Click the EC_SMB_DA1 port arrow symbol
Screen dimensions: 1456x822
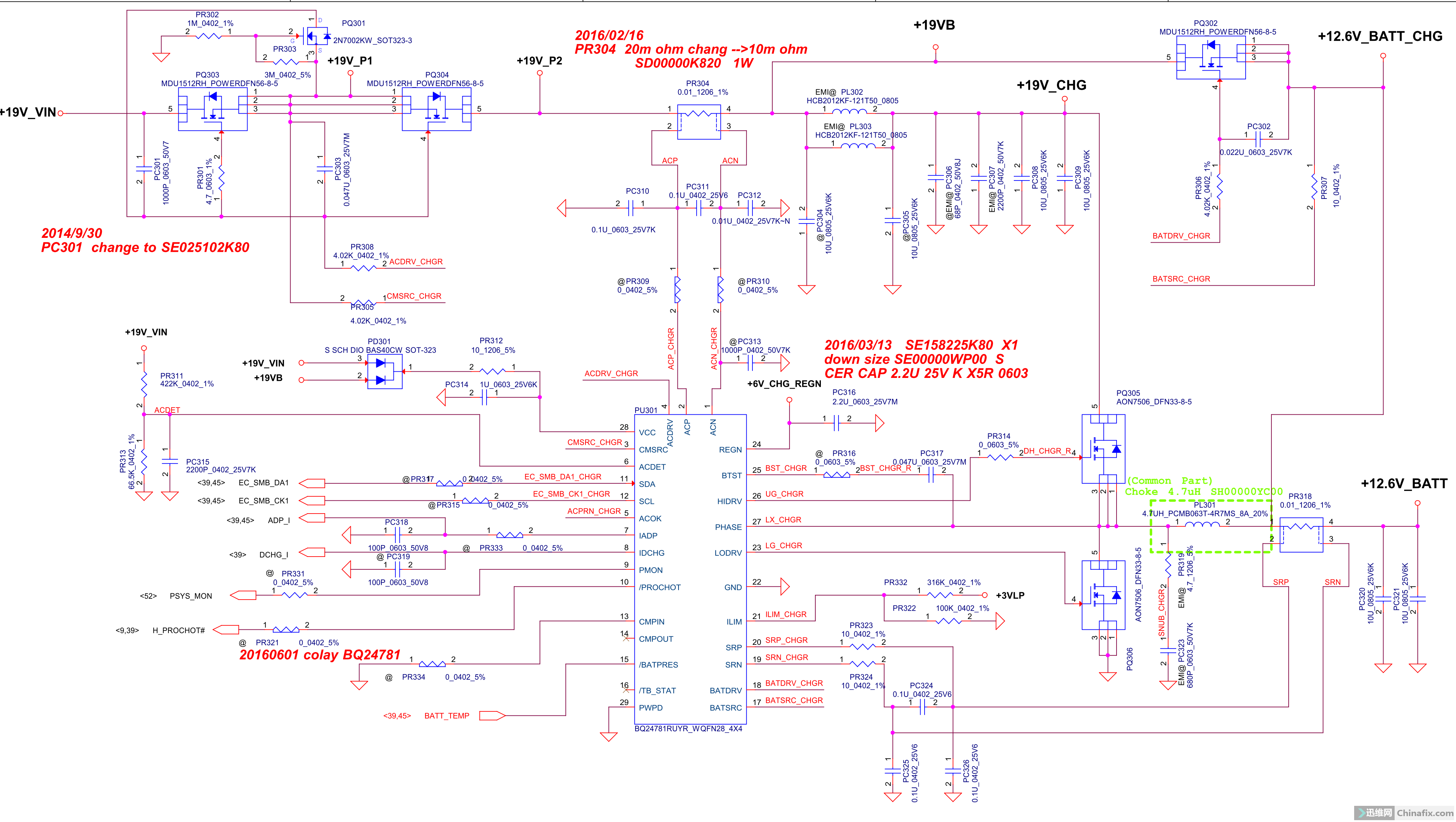pyautogui.click(x=312, y=483)
